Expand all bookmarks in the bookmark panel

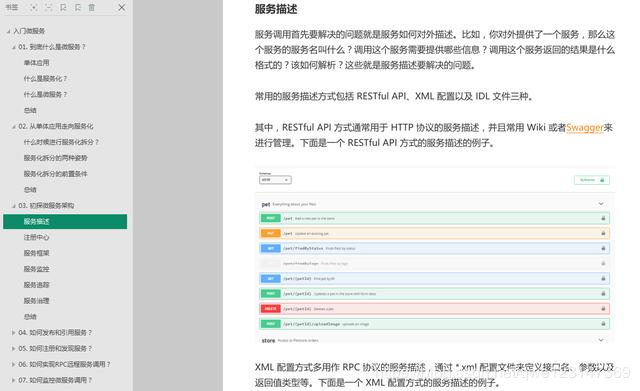click(x=34, y=7)
